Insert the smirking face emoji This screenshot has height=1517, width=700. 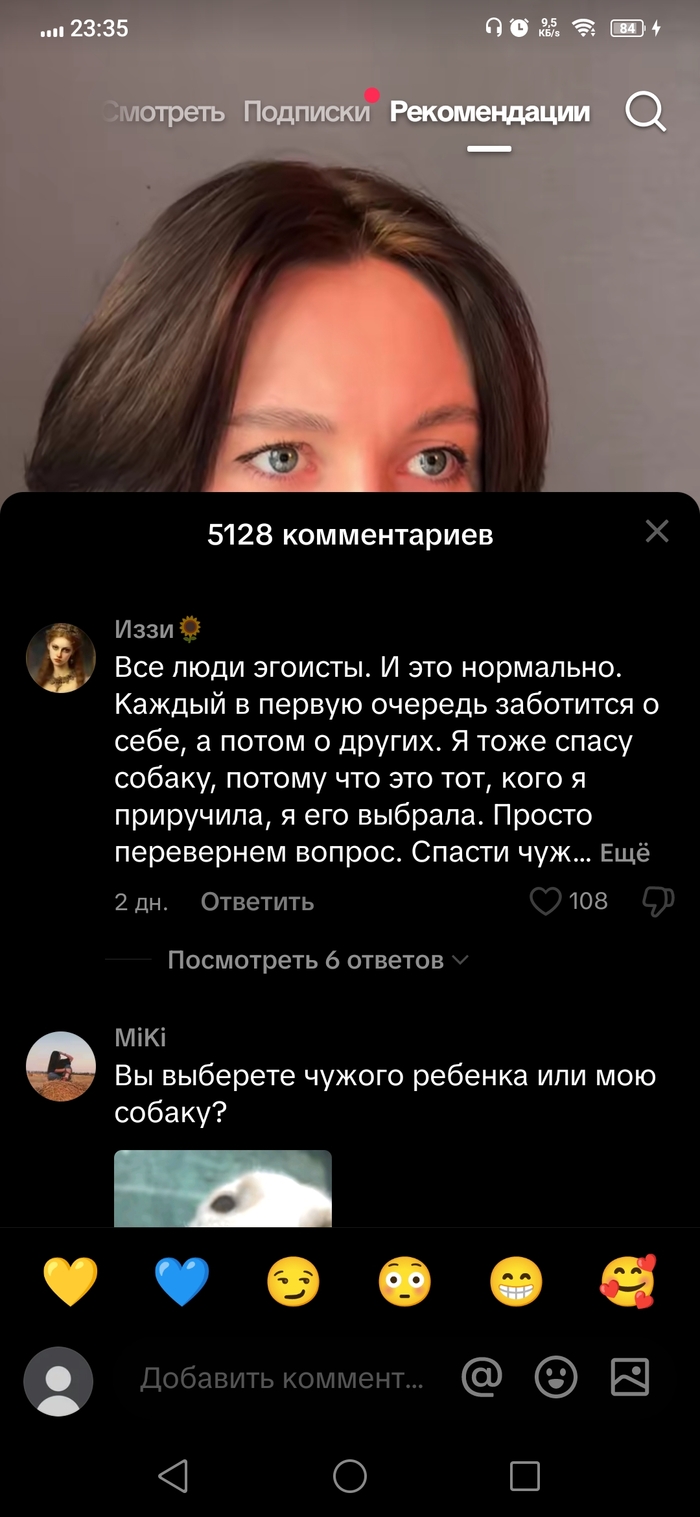(x=293, y=1282)
